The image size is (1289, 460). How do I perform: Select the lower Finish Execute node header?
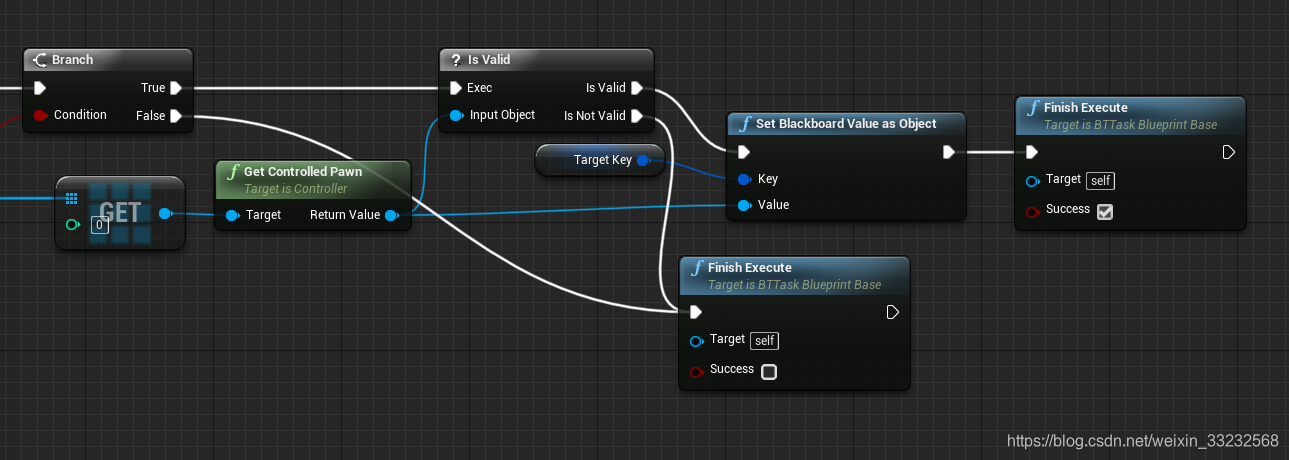795,275
